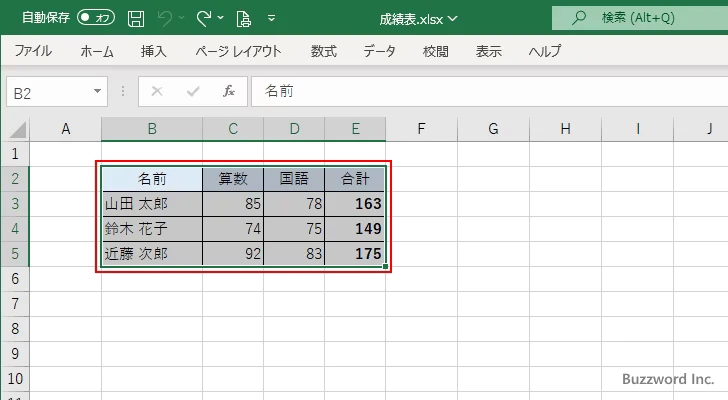Click the cell 鈴木 花子
Image resolution: width=728 pixels, height=400 pixels.
click(152, 229)
